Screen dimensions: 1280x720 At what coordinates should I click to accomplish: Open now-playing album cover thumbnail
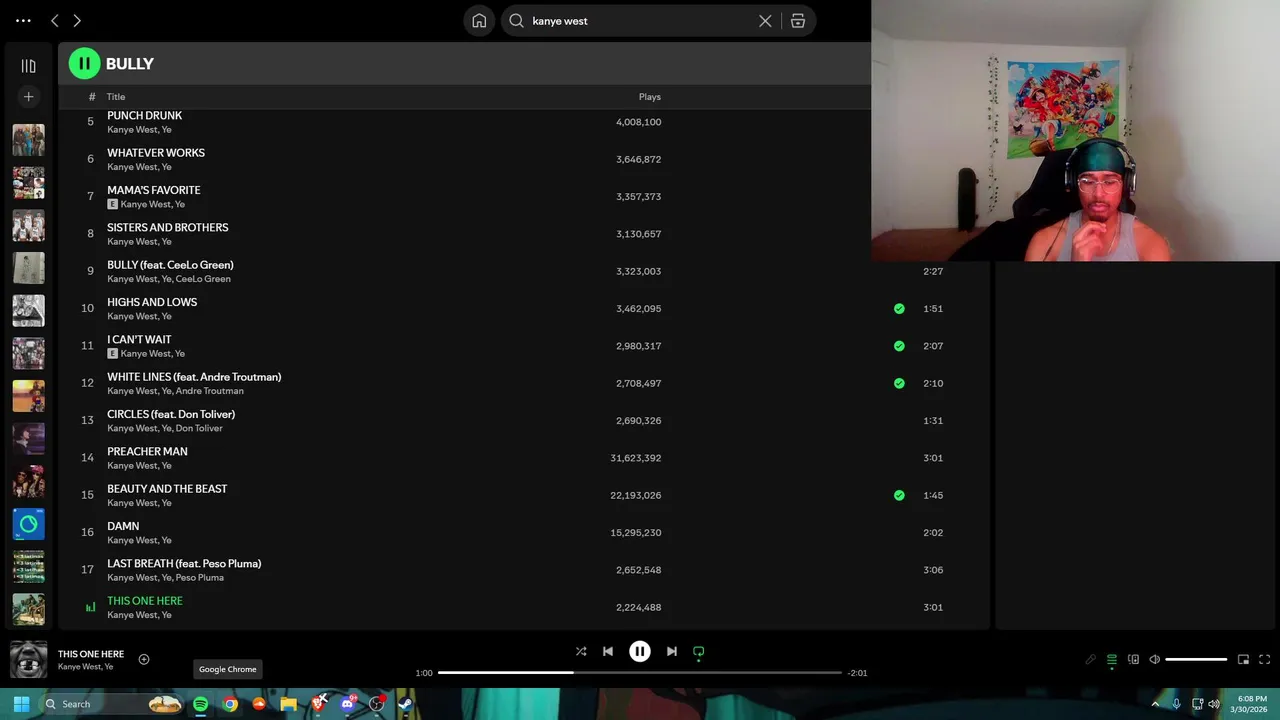click(x=28, y=659)
